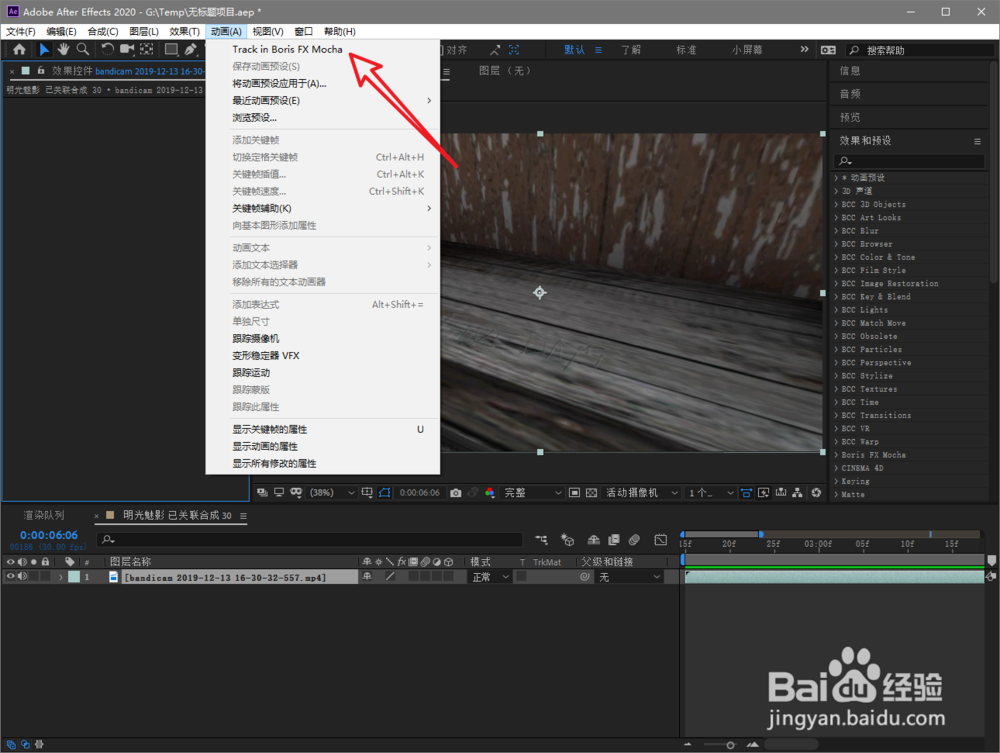This screenshot has height=753, width=1000.
Task: Select the Unified Camera tool
Action: coord(127,49)
